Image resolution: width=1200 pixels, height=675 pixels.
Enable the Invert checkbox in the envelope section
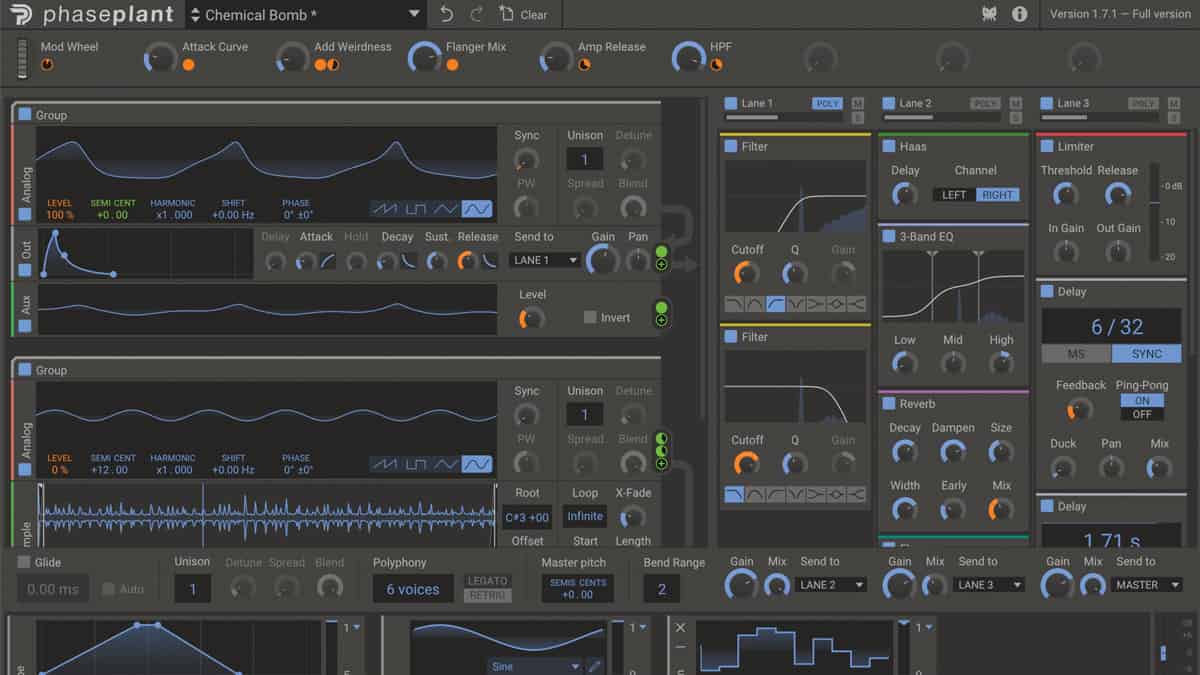[589, 317]
